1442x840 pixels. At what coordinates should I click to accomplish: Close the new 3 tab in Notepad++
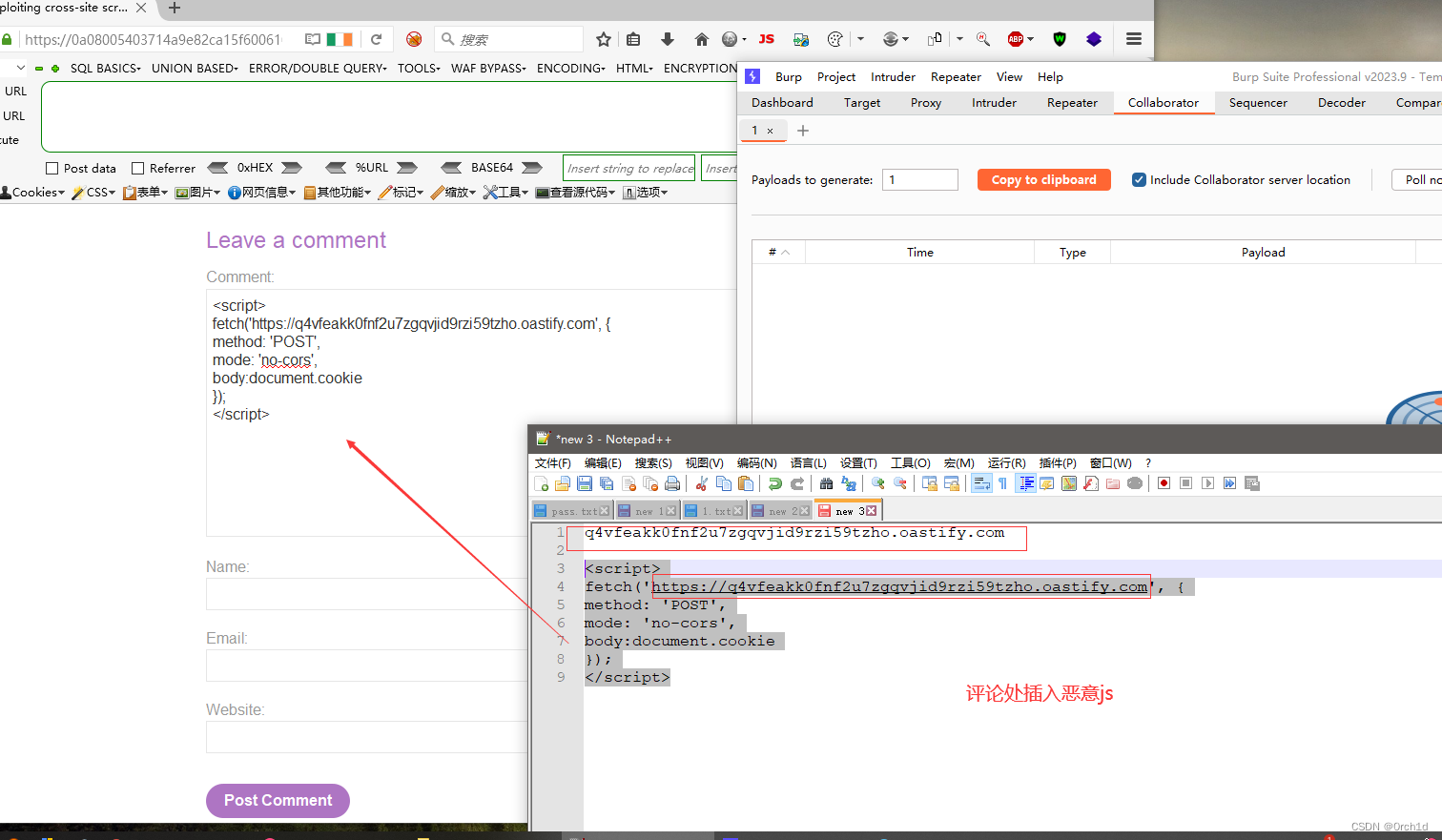coord(871,511)
